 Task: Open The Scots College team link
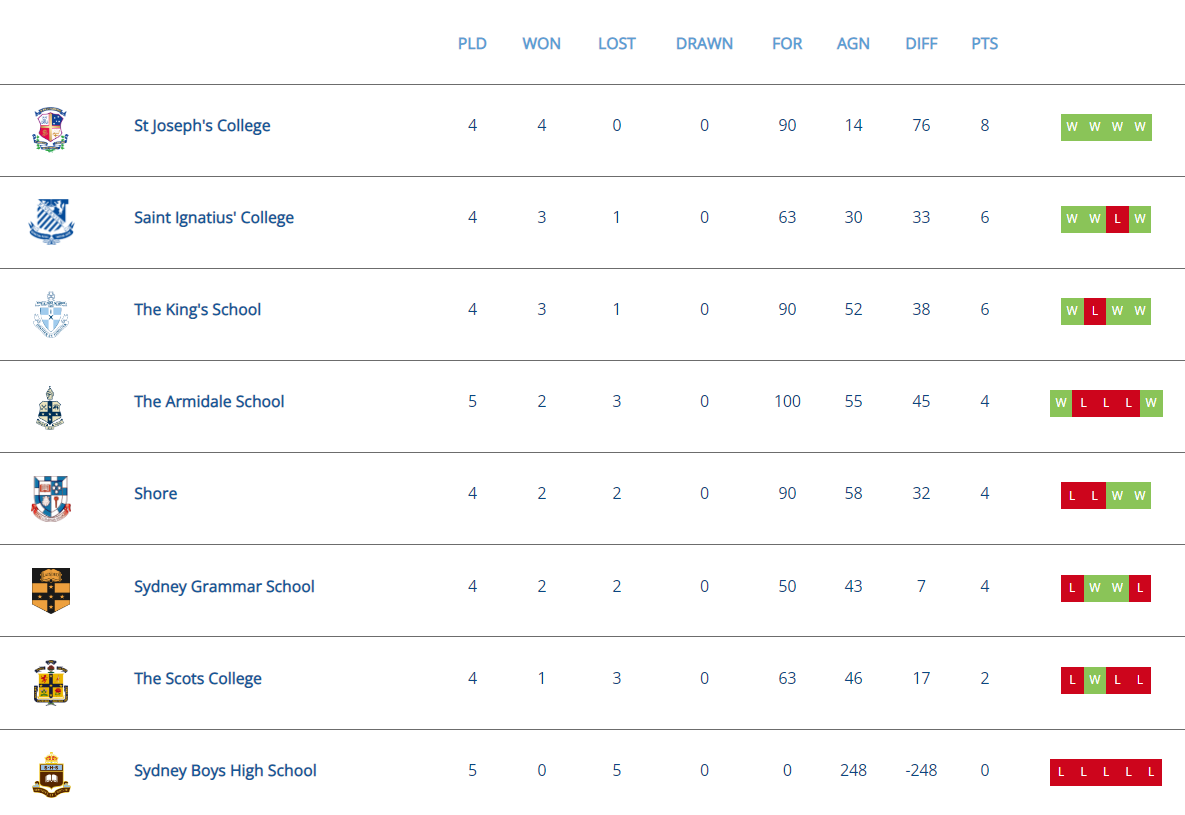point(198,679)
